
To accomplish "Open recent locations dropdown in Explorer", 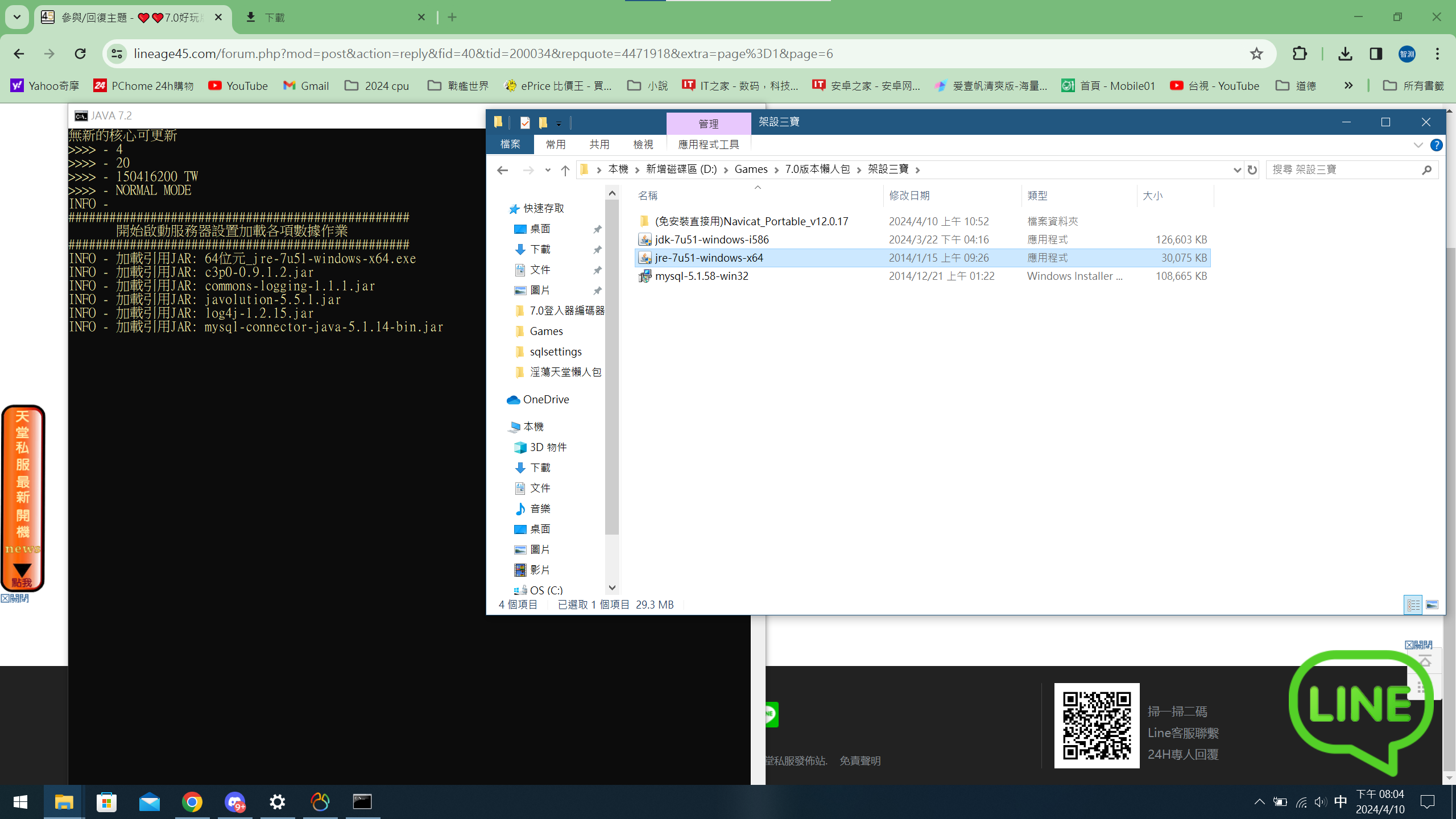I will (x=547, y=169).
